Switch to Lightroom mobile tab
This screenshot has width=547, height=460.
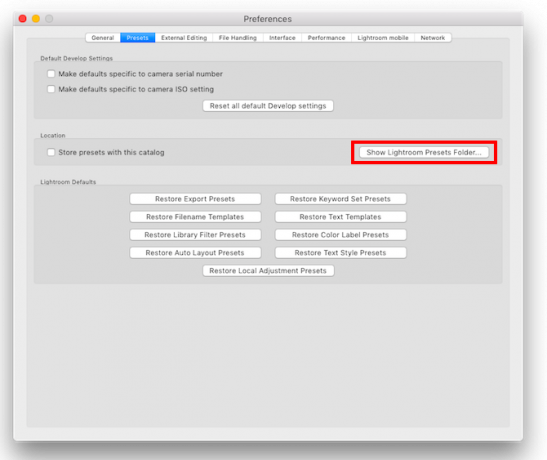[x=383, y=38]
